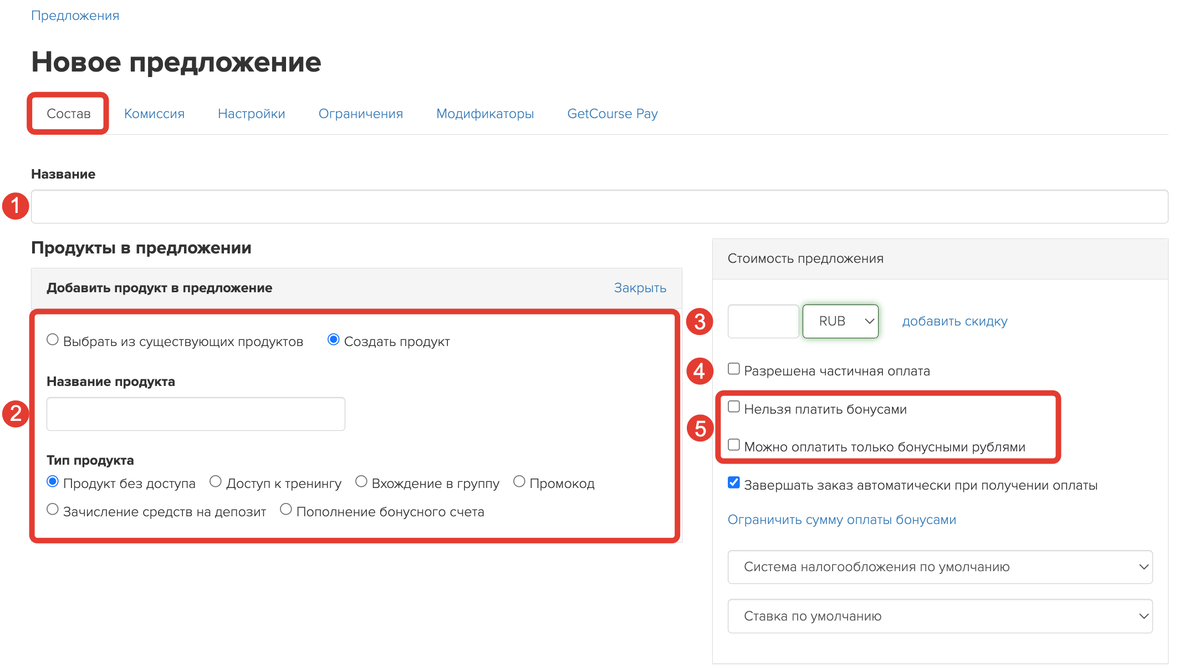Check Нельзя платить бонусами
This screenshot has height=671, width=1199.
(734, 407)
